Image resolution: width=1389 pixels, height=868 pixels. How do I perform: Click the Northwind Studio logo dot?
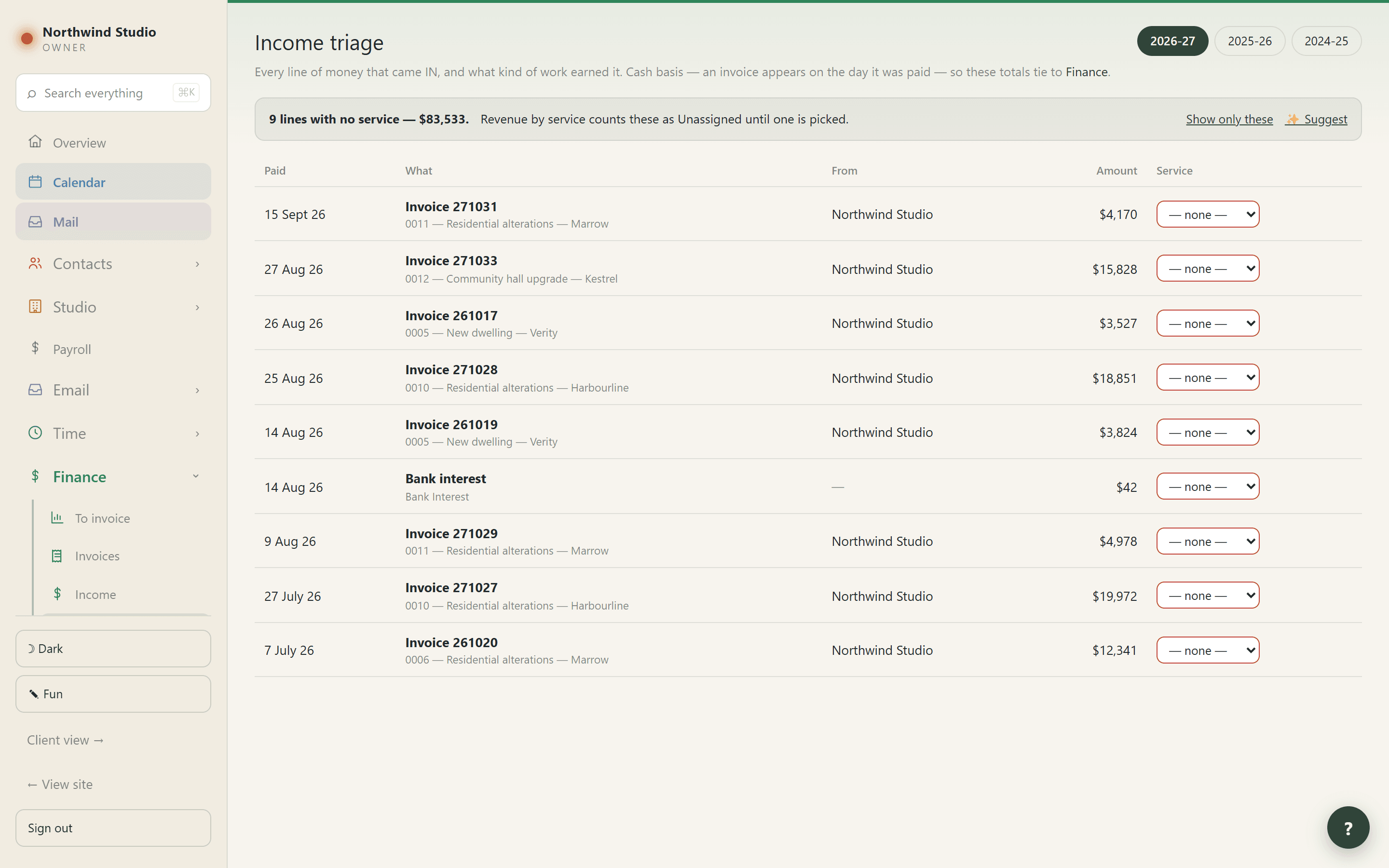(x=27, y=39)
